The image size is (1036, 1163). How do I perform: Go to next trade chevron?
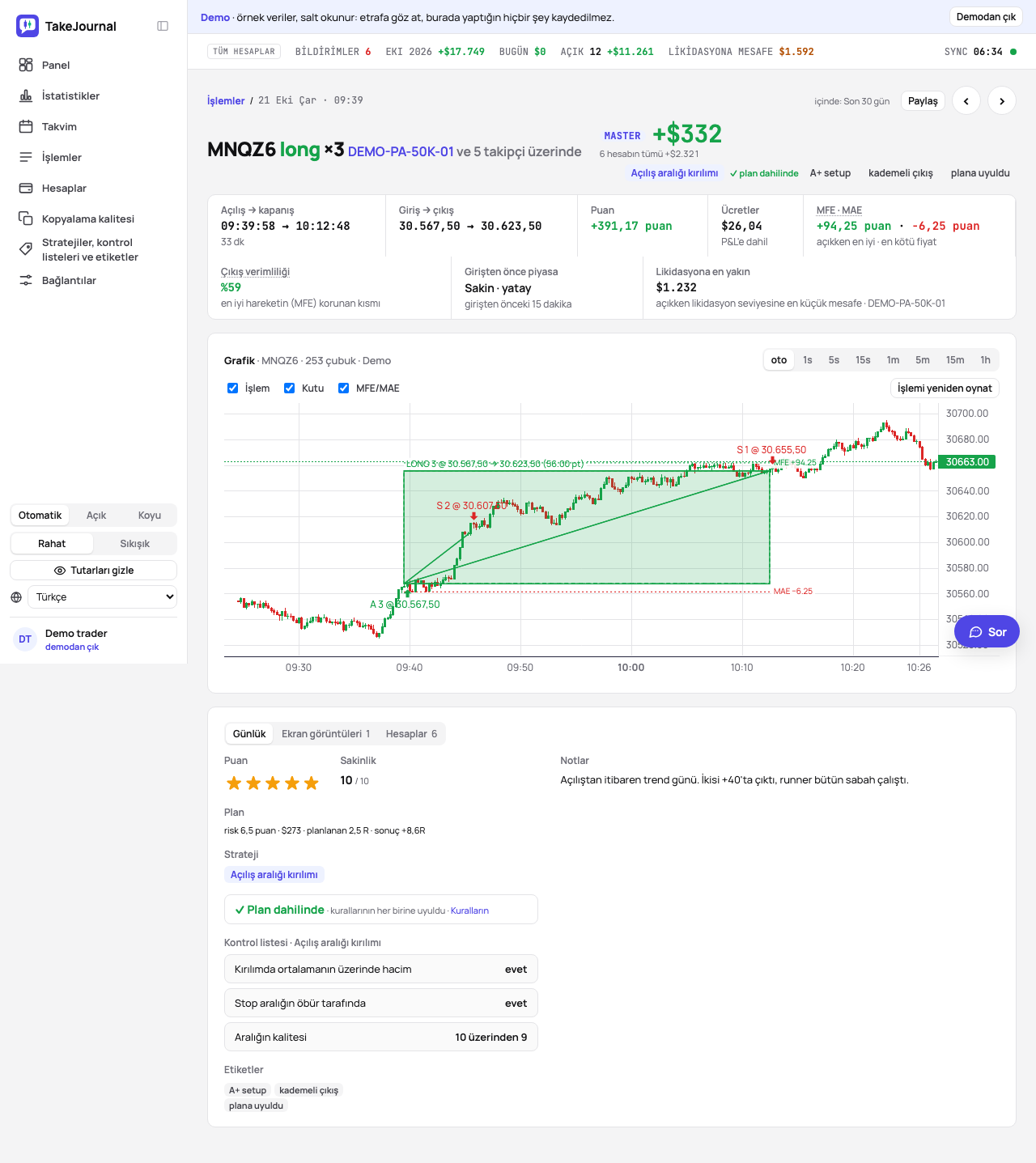(x=1002, y=101)
